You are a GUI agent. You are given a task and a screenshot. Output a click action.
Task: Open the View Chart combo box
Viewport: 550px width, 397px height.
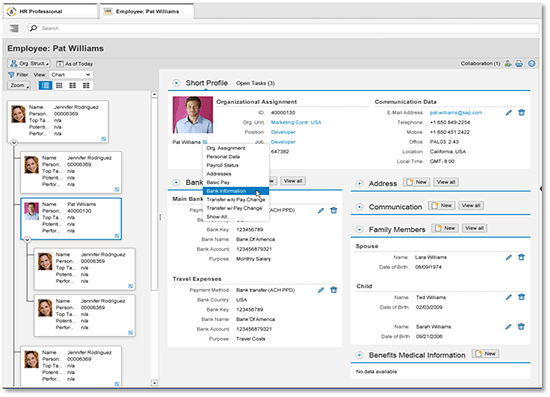(x=71, y=75)
